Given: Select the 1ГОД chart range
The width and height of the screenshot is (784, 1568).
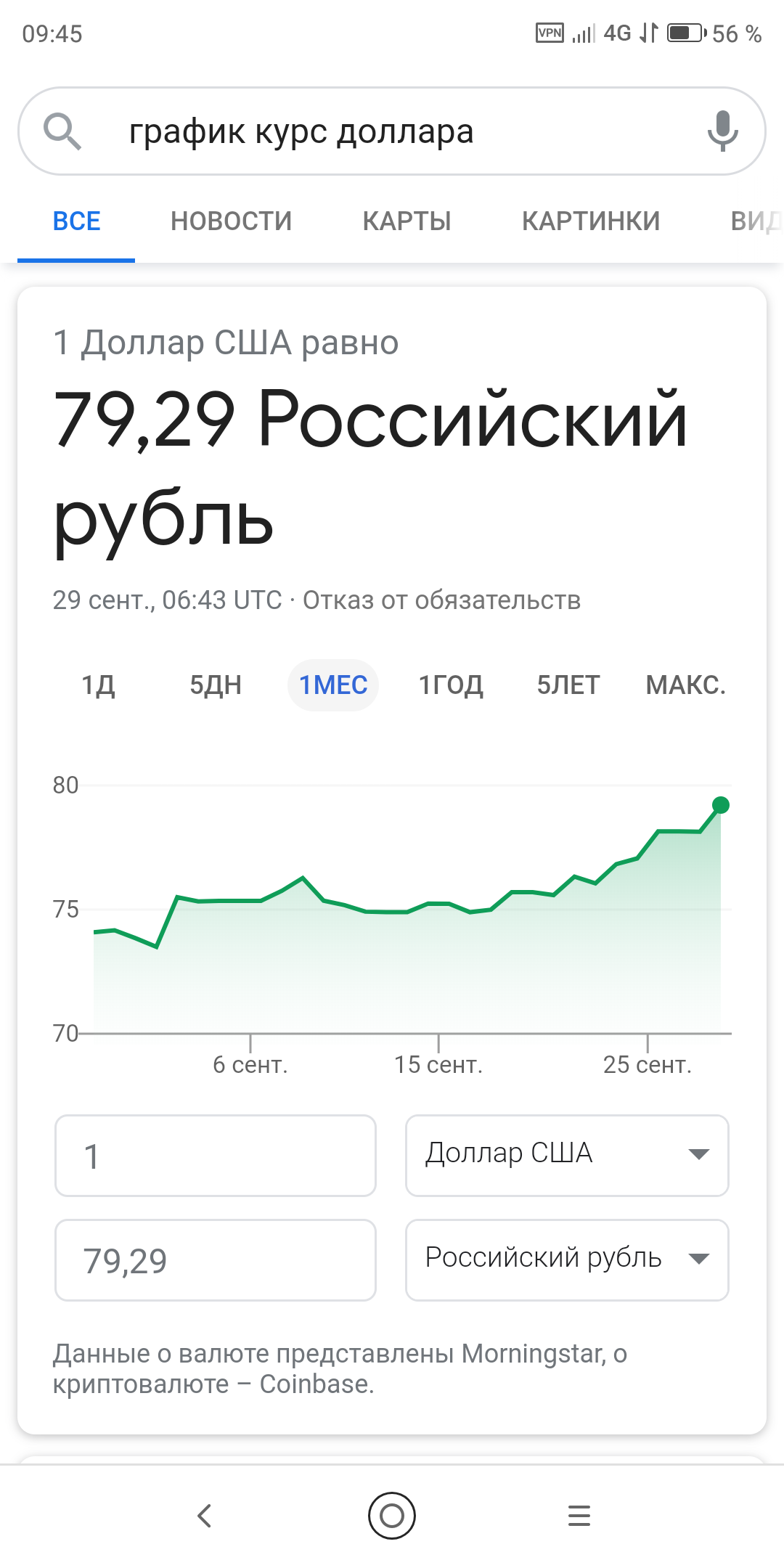Looking at the screenshot, I should click(x=451, y=685).
